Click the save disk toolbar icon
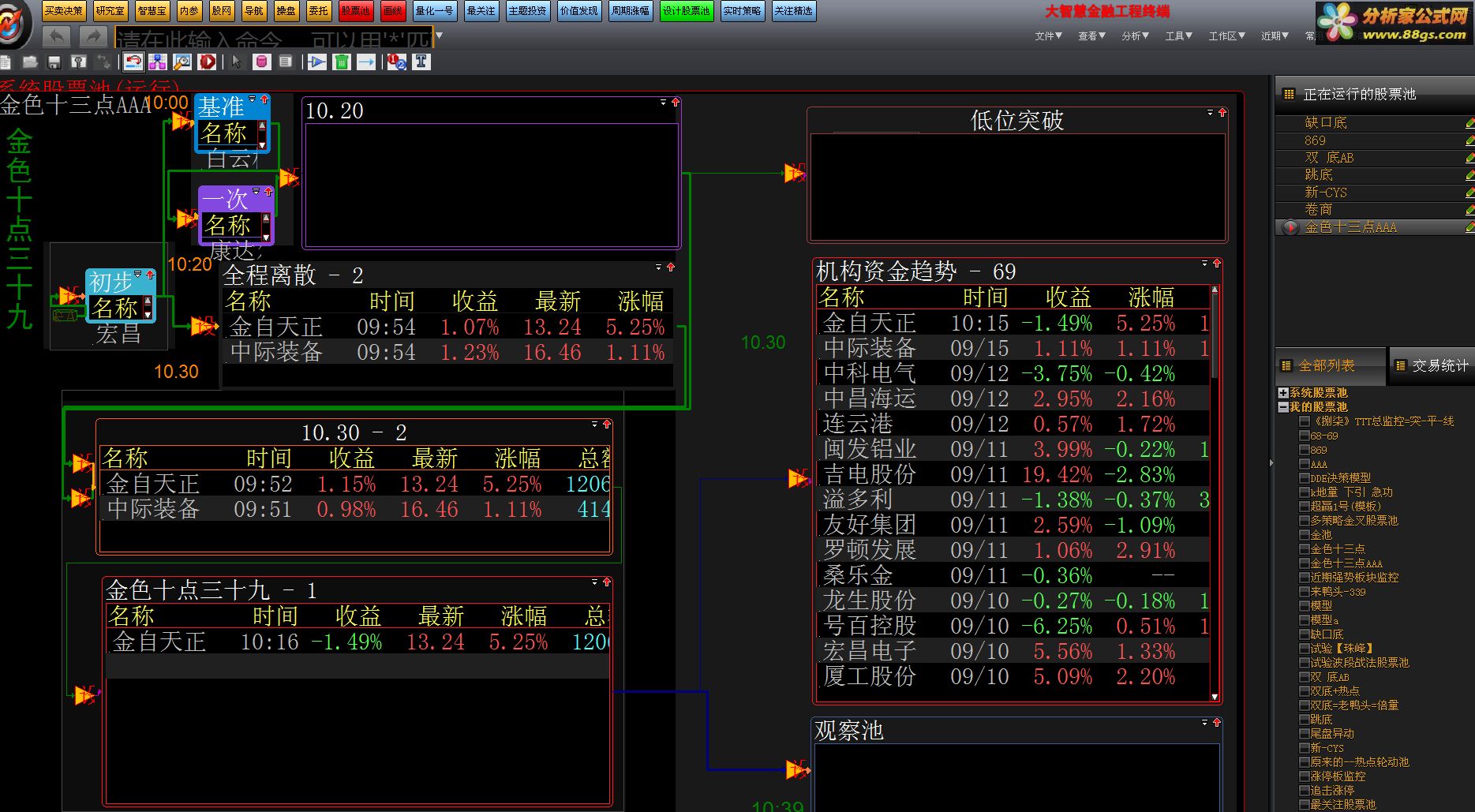The height and width of the screenshot is (812, 1475). coord(54,62)
